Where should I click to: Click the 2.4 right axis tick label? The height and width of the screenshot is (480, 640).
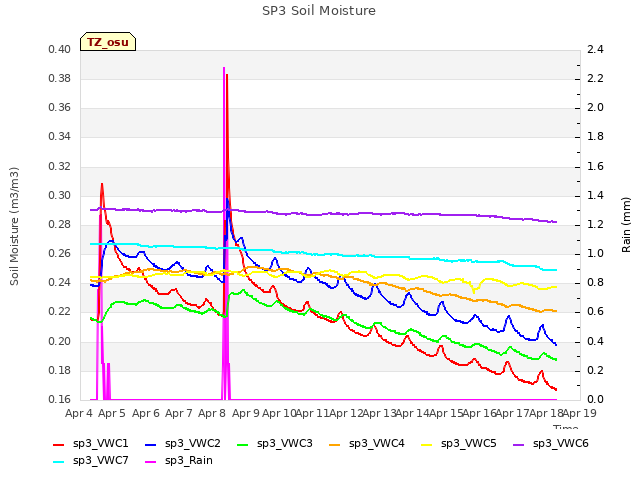tap(595, 49)
